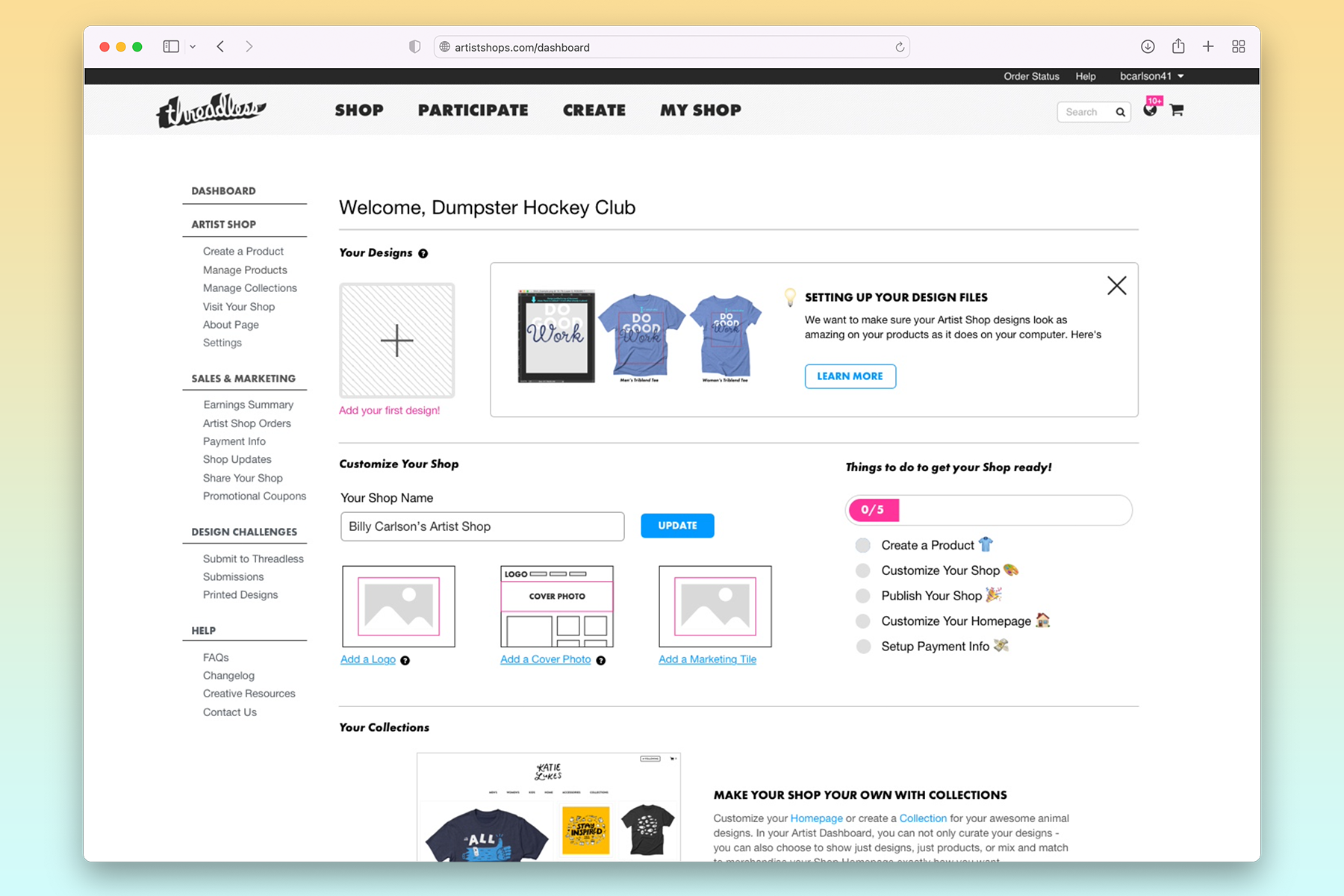1344x896 pixels.
Task: Open Order Status in the top bar
Action: [1031, 76]
